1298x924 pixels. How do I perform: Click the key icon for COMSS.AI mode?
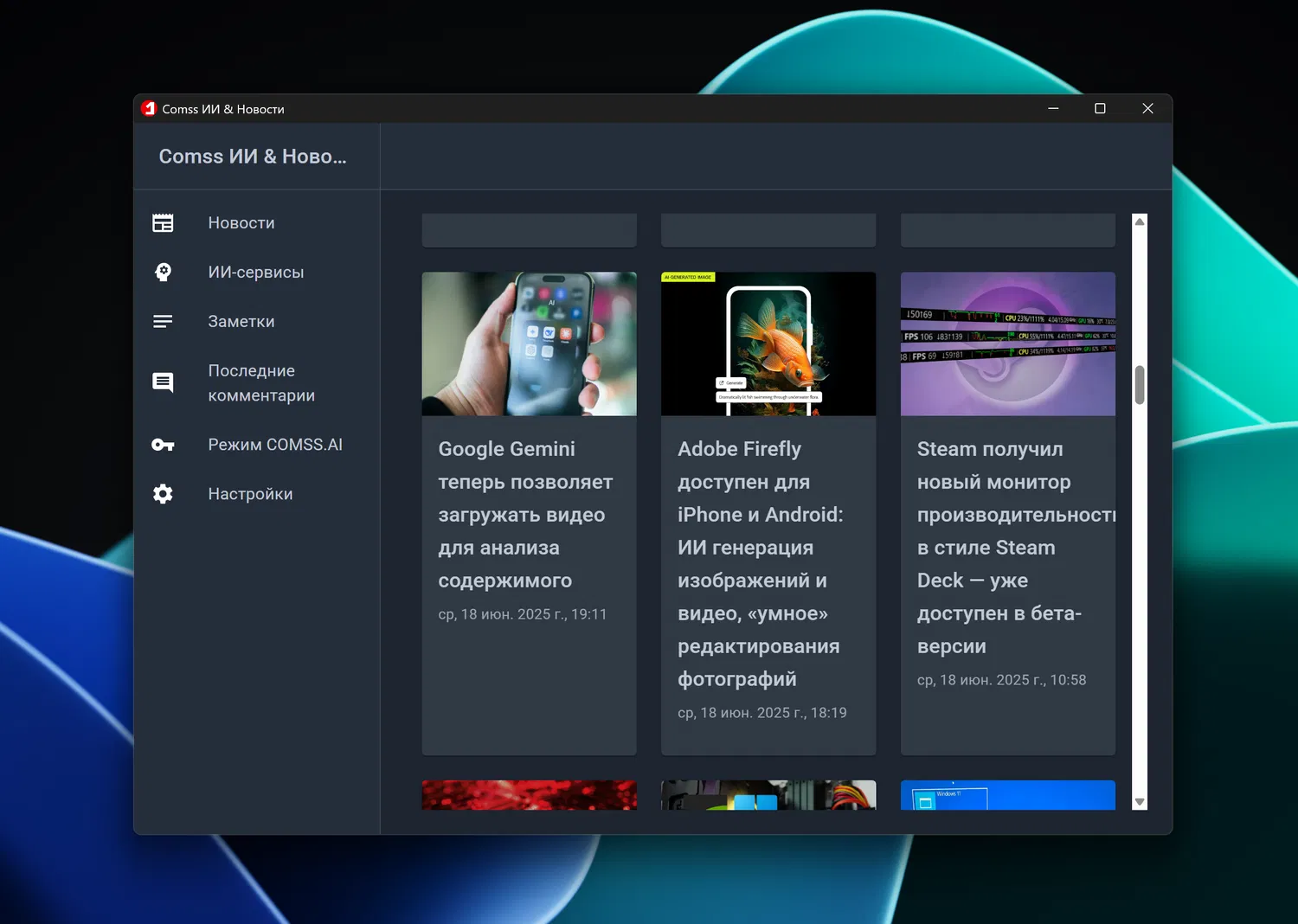163,445
